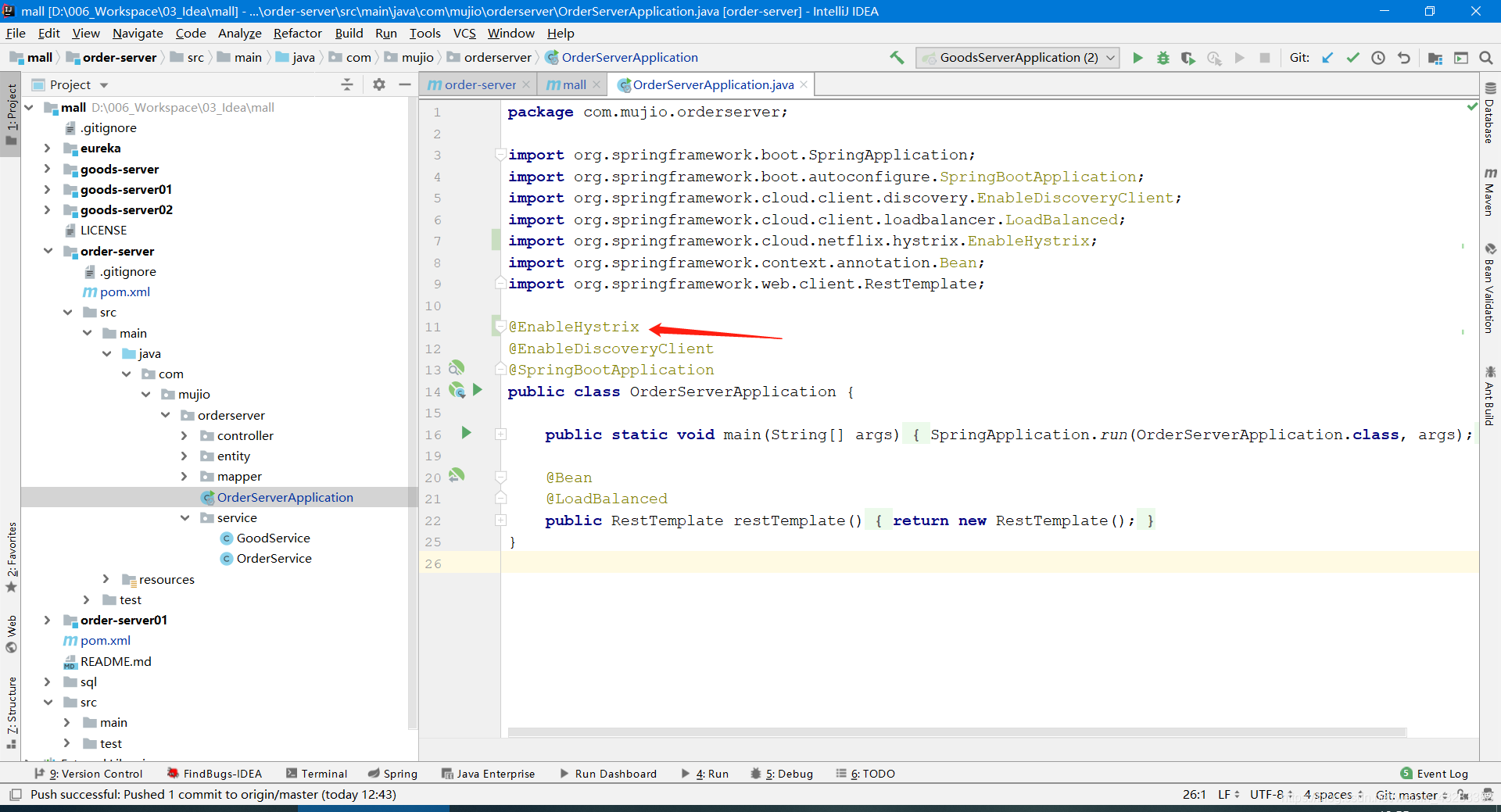Expand the order-server01 module
1501x812 pixels.
(47, 620)
